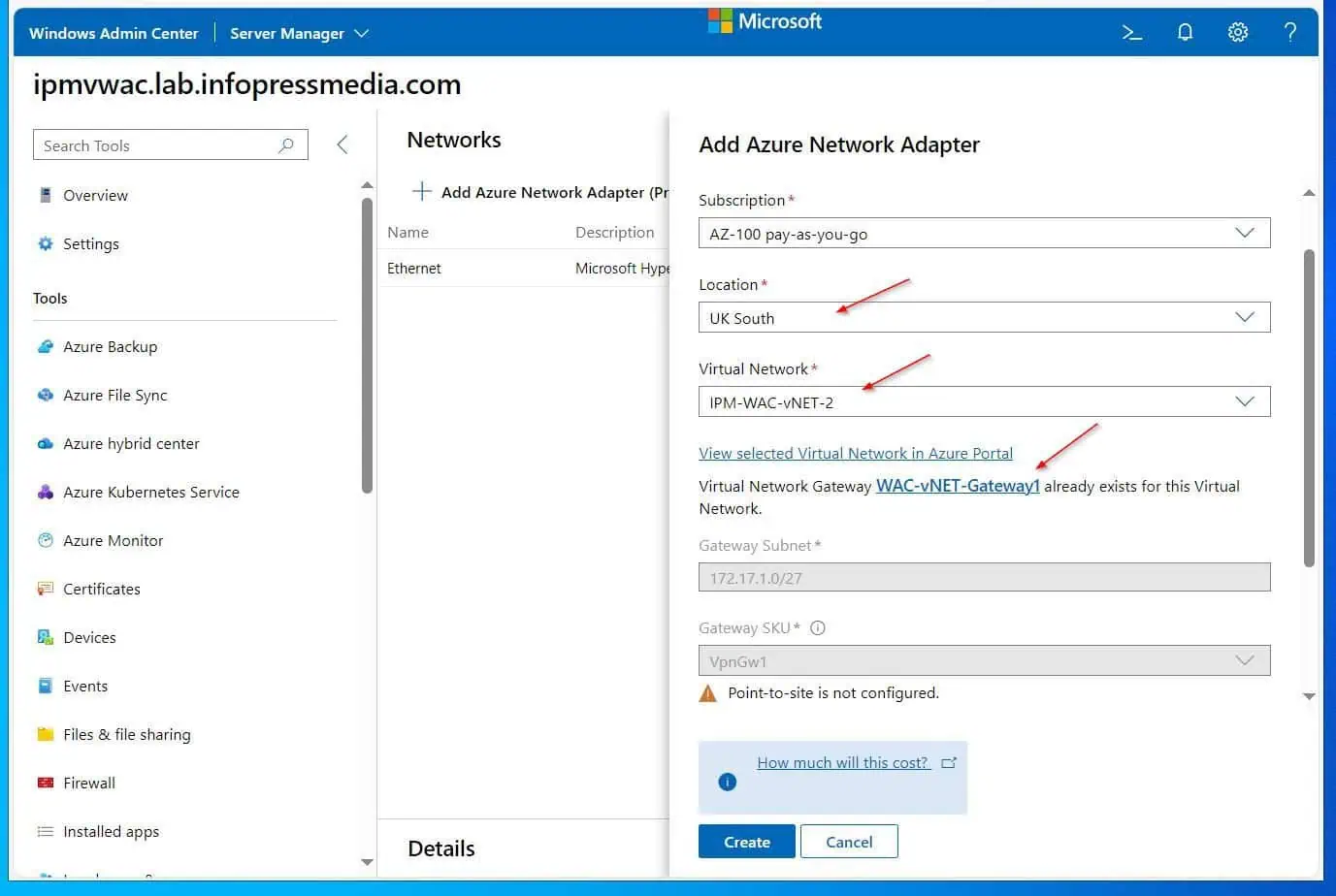Click the Point-to-site warning triangle

[x=708, y=693]
